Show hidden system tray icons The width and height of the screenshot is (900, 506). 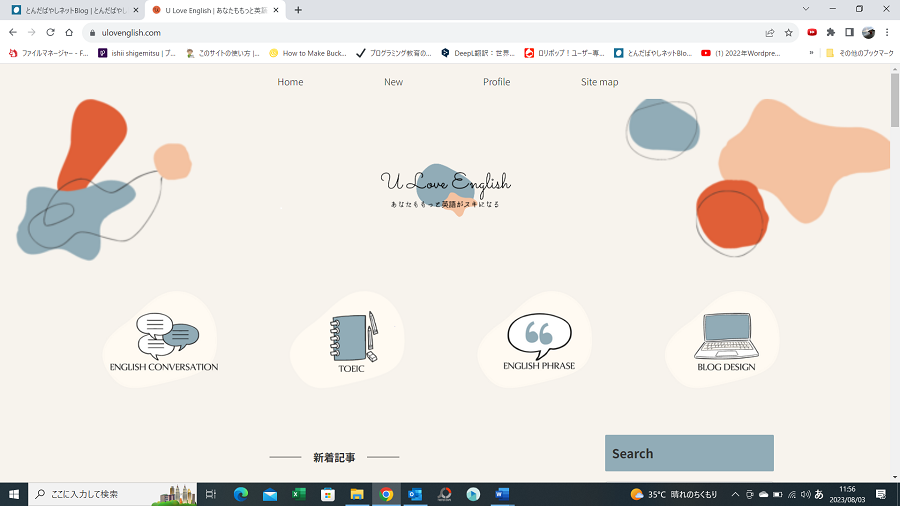[x=735, y=494]
